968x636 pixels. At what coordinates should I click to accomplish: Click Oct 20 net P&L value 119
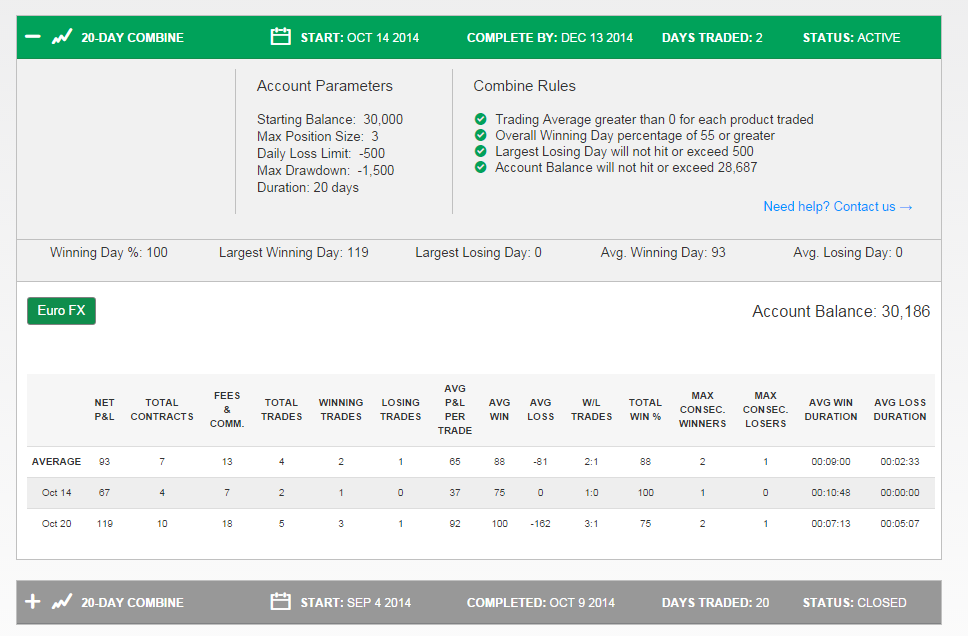point(104,524)
